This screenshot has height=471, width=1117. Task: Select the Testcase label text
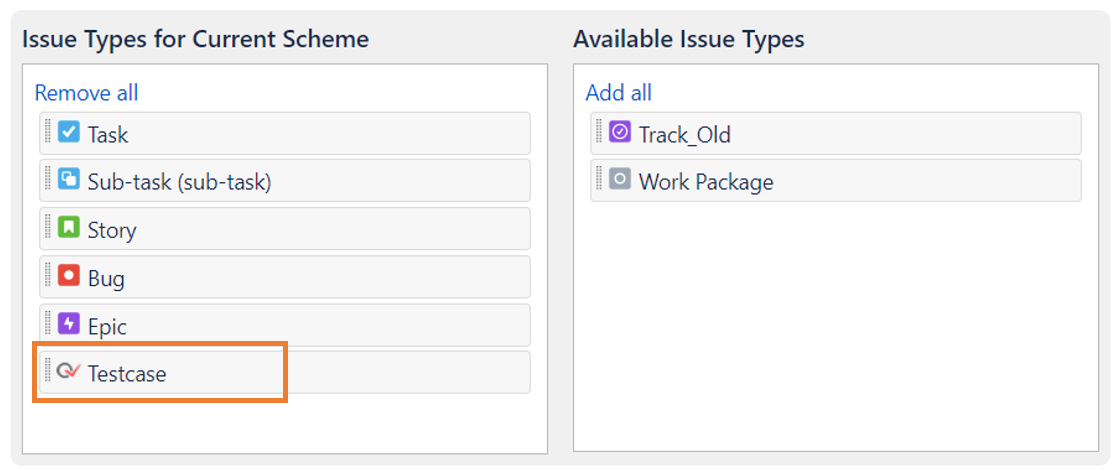click(127, 374)
